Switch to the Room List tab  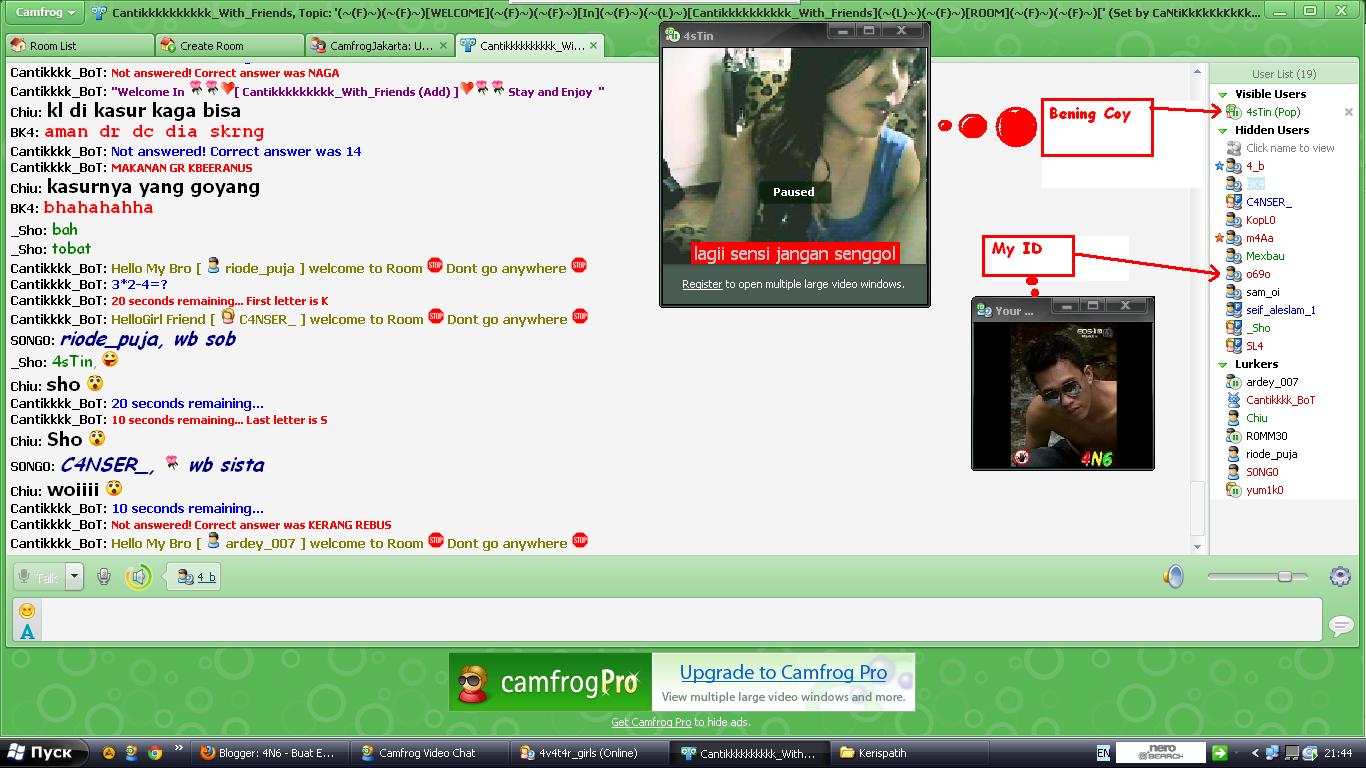[79, 46]
